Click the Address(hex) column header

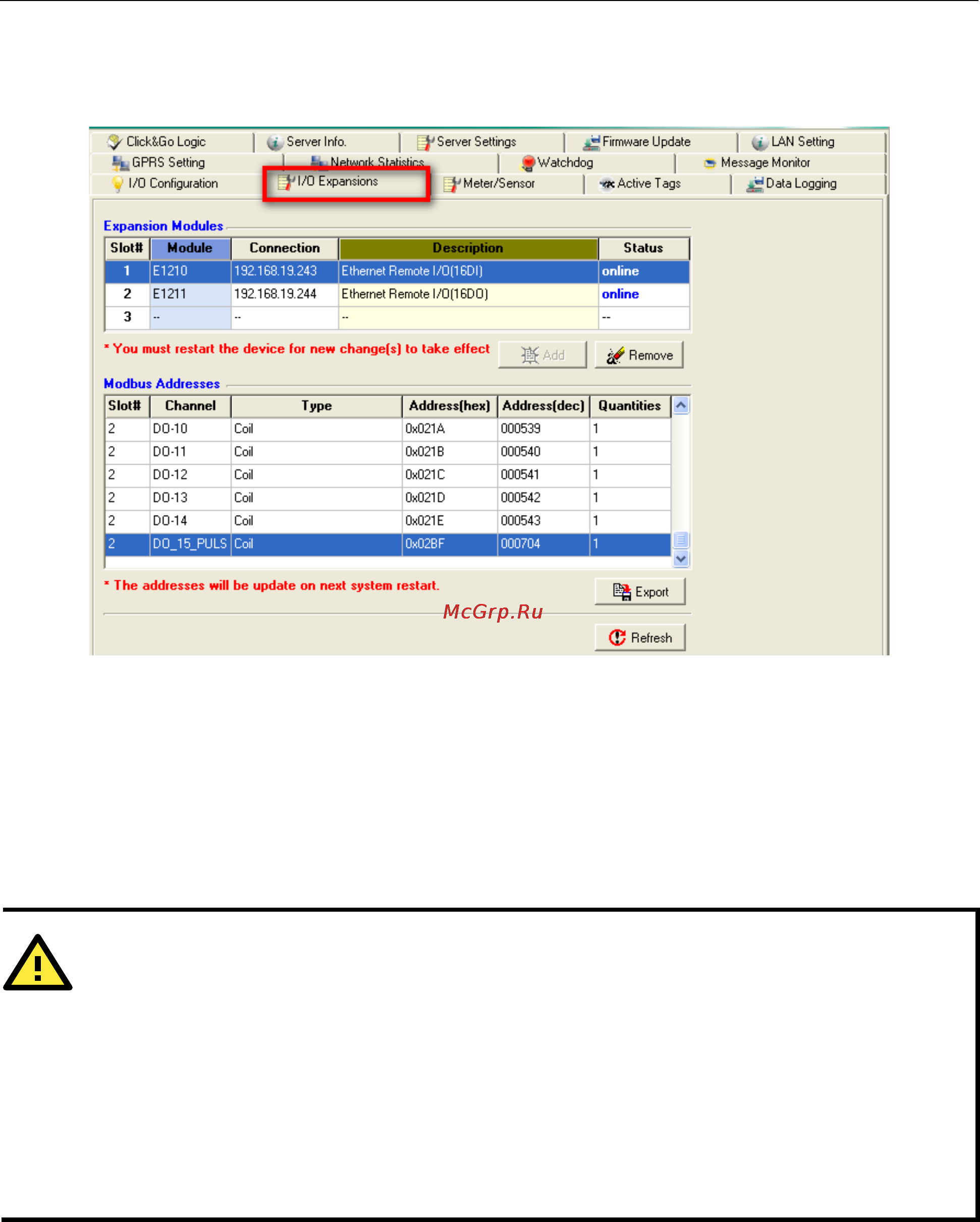pyautogui.click(x=450, y=406)
